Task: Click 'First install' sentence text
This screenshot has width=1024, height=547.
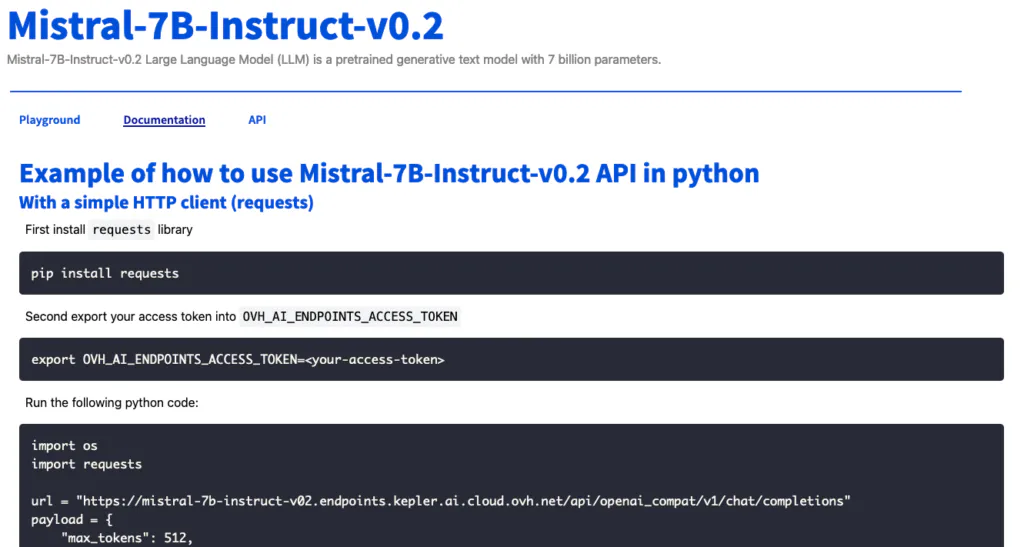Action: pyautogui.click(x=55, y=230)
